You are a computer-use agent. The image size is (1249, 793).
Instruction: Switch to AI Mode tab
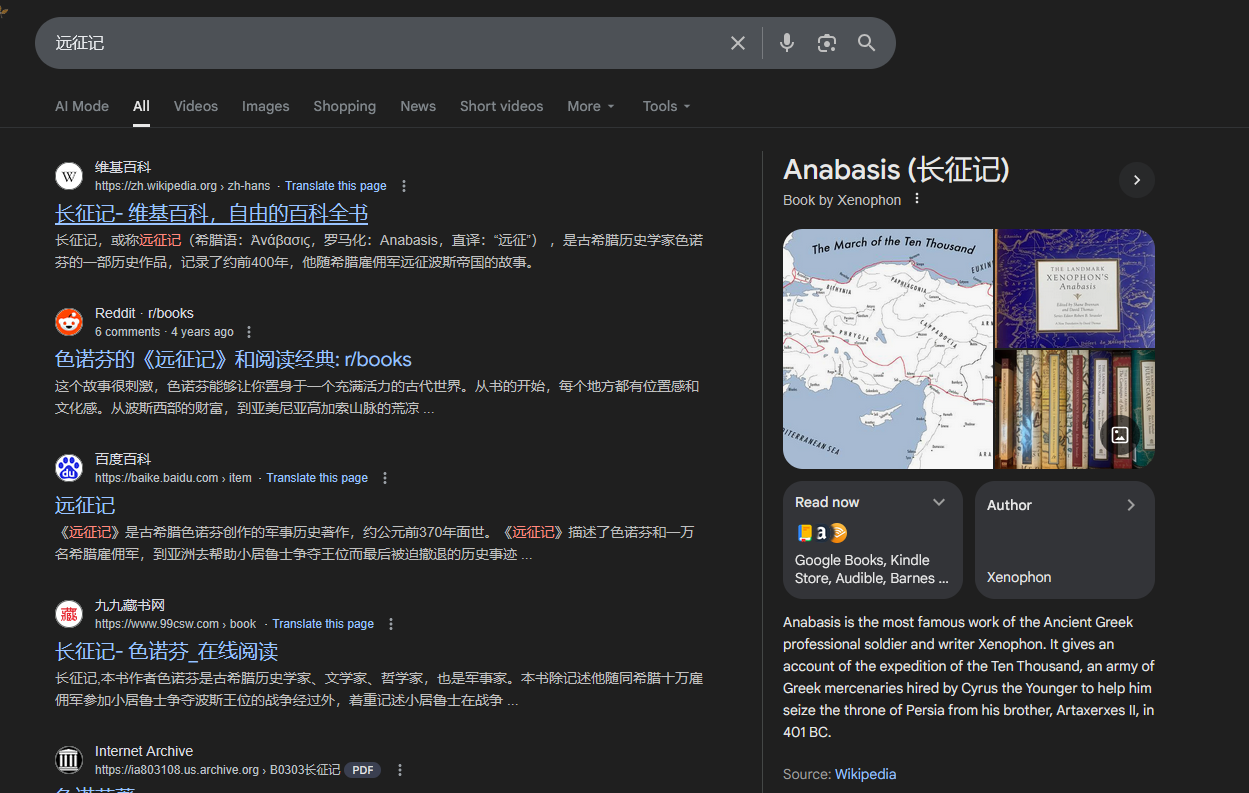click(82, 106)
